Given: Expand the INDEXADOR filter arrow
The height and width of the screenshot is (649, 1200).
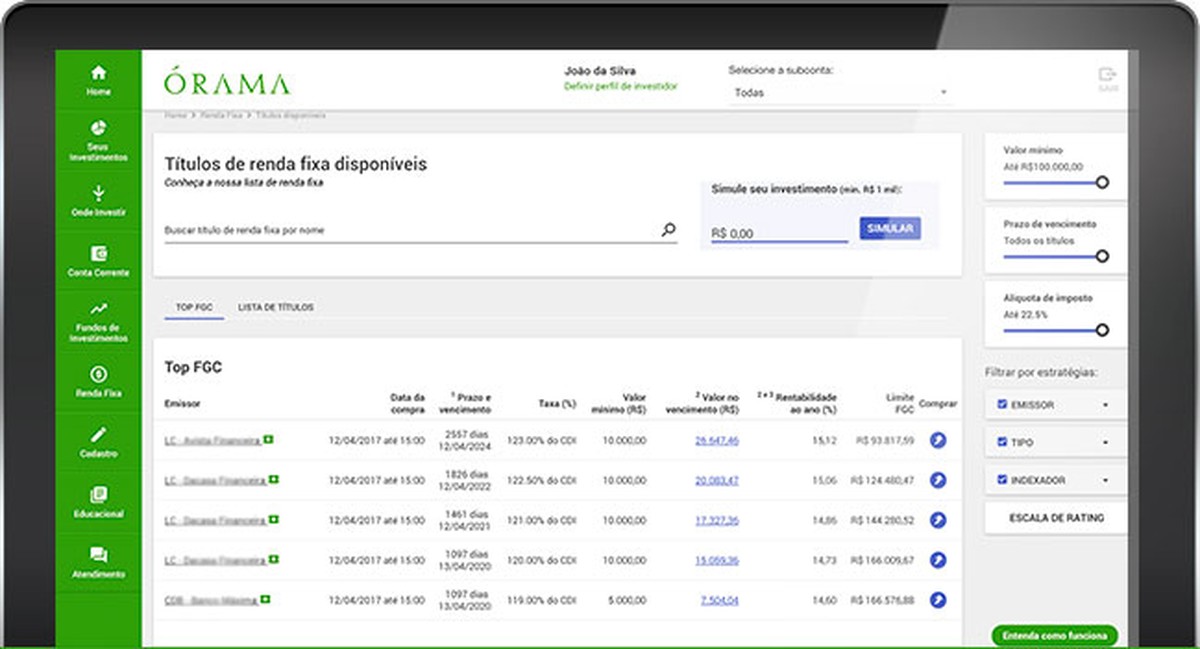Looking at the screenshot, I should [1105, 481].
